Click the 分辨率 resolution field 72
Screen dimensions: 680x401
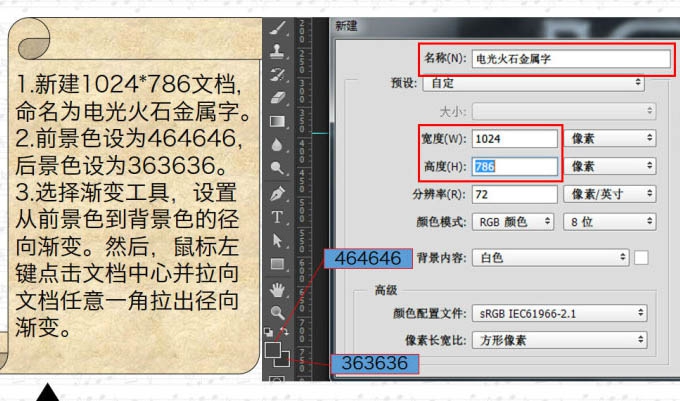[515, 194]
